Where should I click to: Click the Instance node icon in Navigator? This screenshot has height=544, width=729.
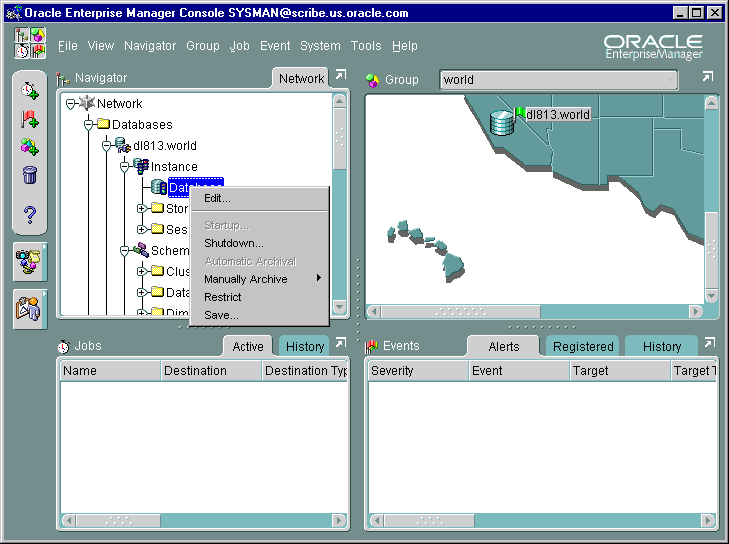coord(141,166)
